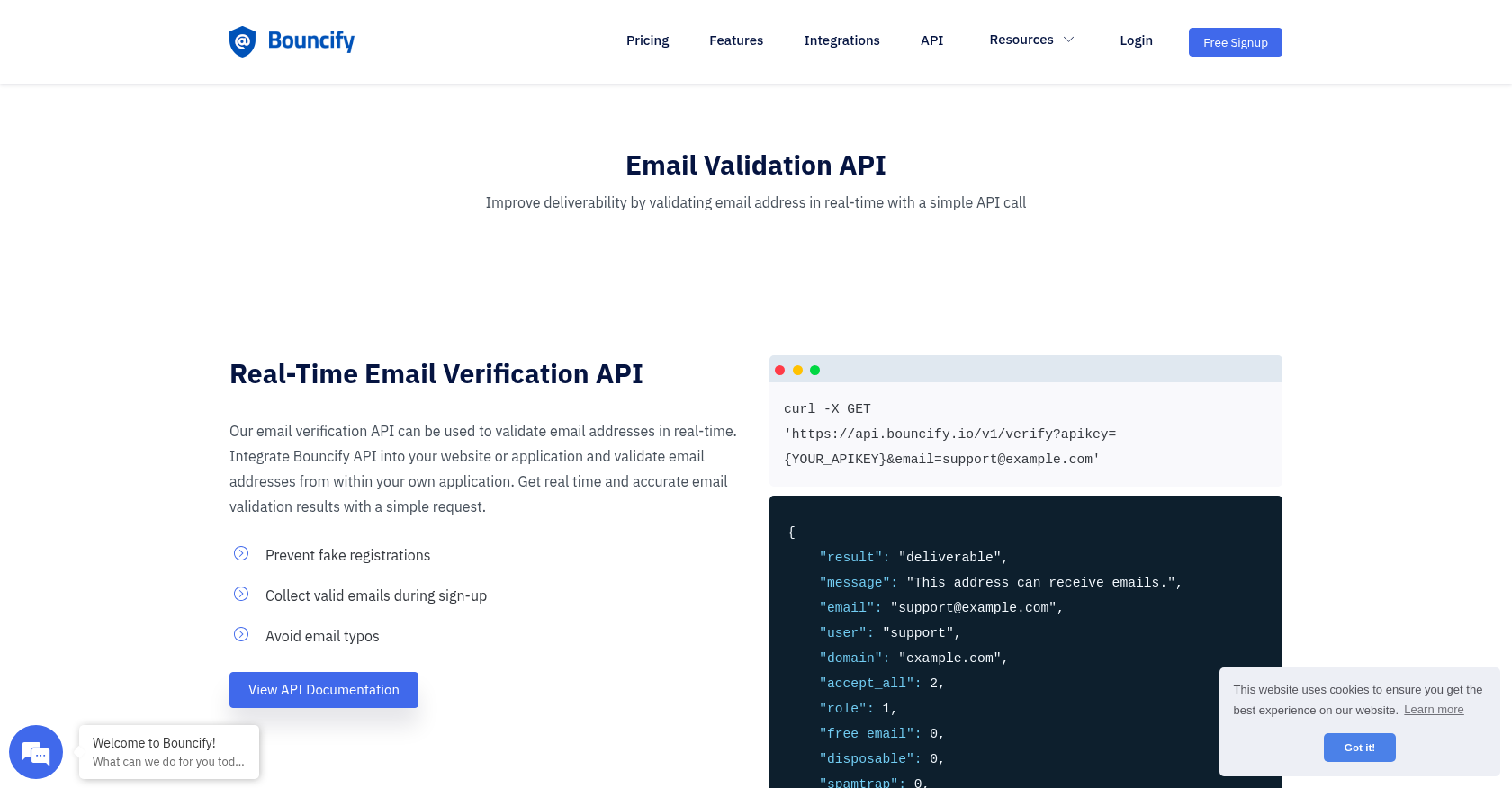Image resolution: width=1512 pixels, height=788 pixels.
Task: Click arrow icon beside Prevent fake registrations
Action: coord(241,553)
